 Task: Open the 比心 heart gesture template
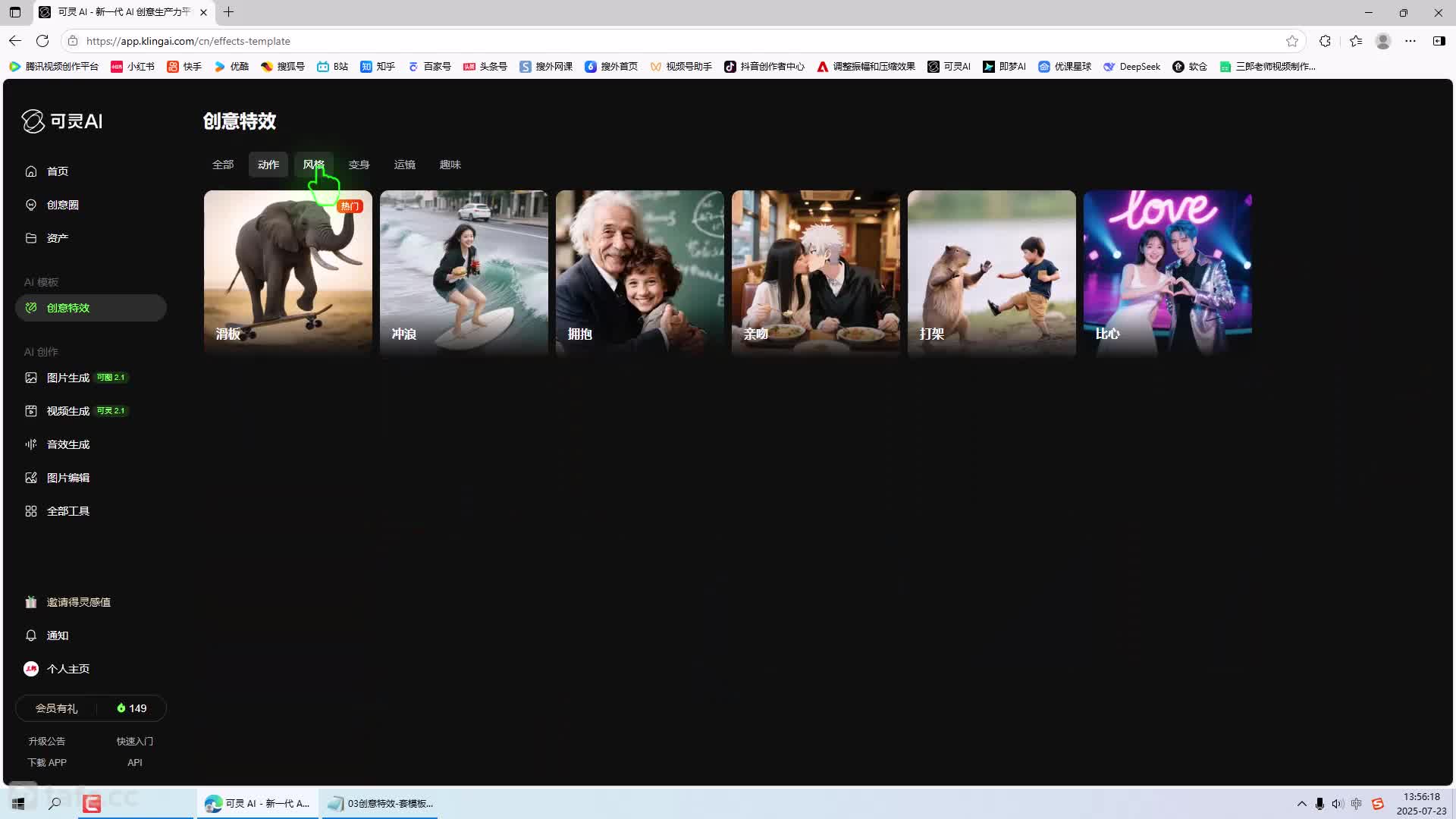pyautogui.click(x=1167, y=271)
